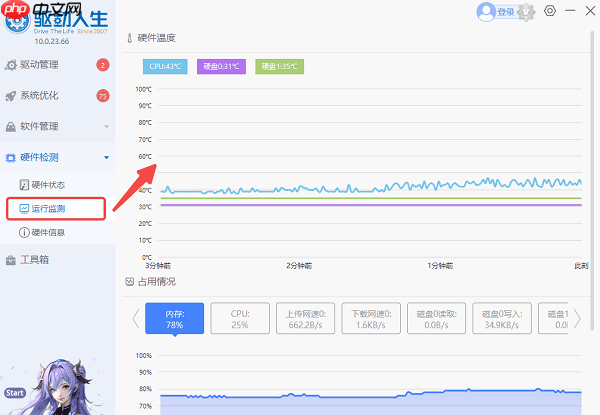Click the 运行监测 monitor icon
600x415 pixels.
tap(24, 208)
